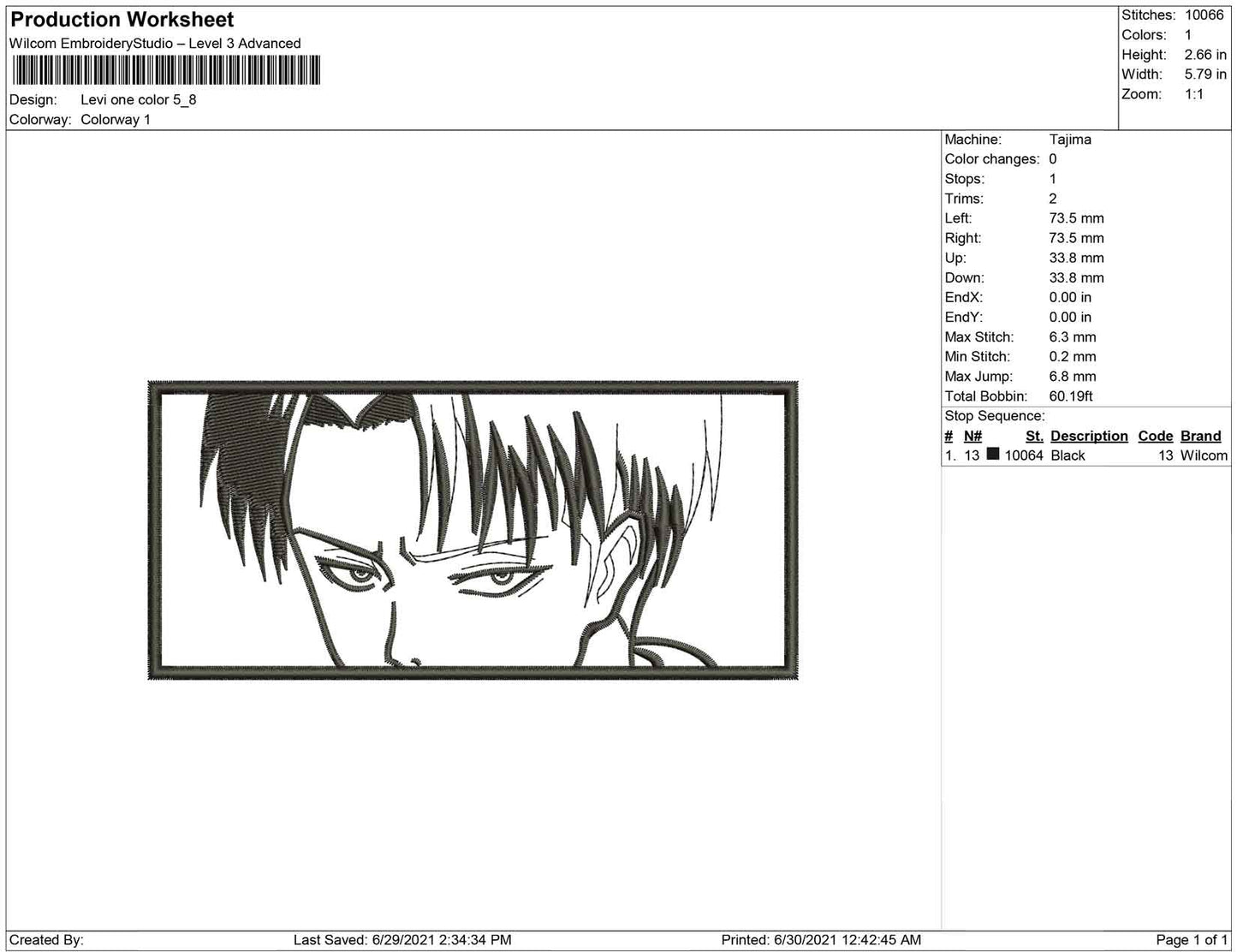The height and width of the screenshot is (952, 1237).
Task: Click the "Design:" label
Action: tap(33, 99)
